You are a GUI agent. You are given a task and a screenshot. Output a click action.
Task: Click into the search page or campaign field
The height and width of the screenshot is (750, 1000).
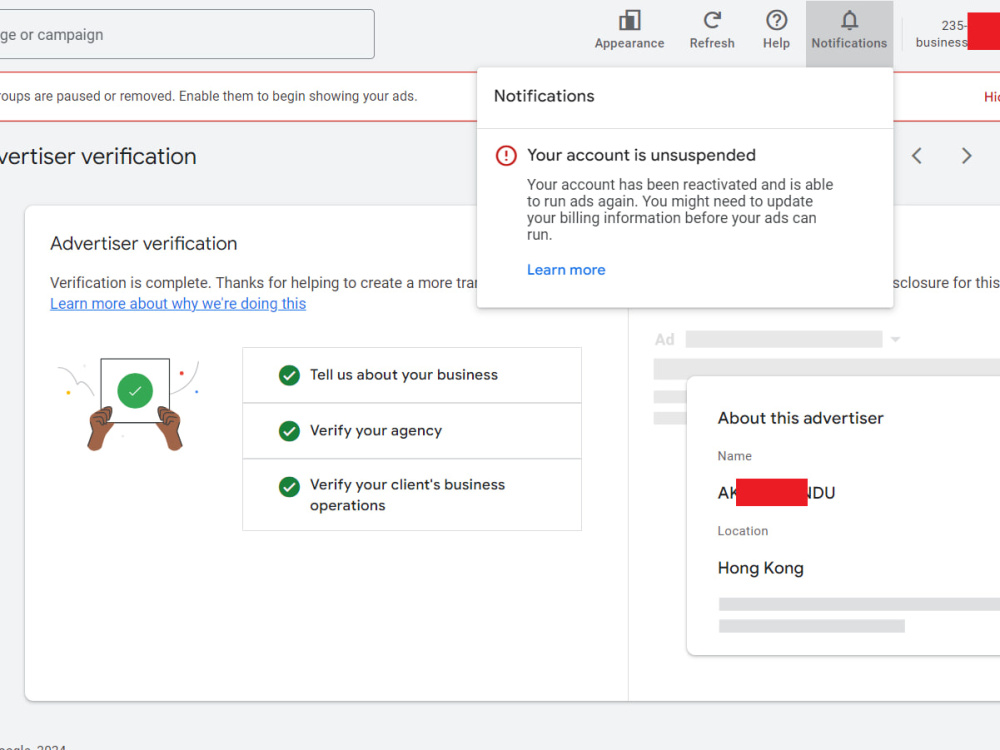[186, 34]
